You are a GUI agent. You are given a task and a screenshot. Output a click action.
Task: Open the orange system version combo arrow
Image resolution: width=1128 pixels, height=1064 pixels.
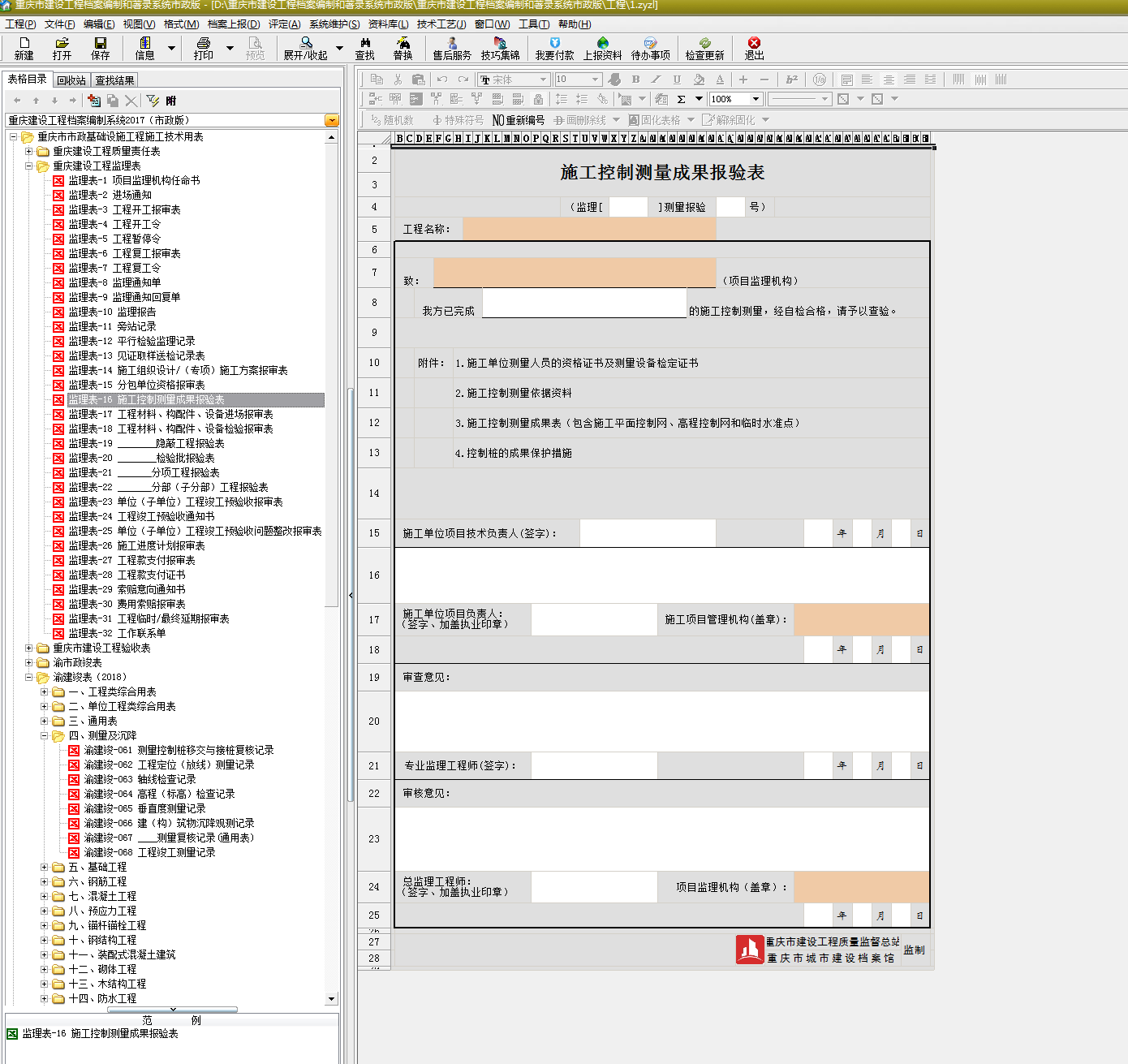(x=331, y=120)
